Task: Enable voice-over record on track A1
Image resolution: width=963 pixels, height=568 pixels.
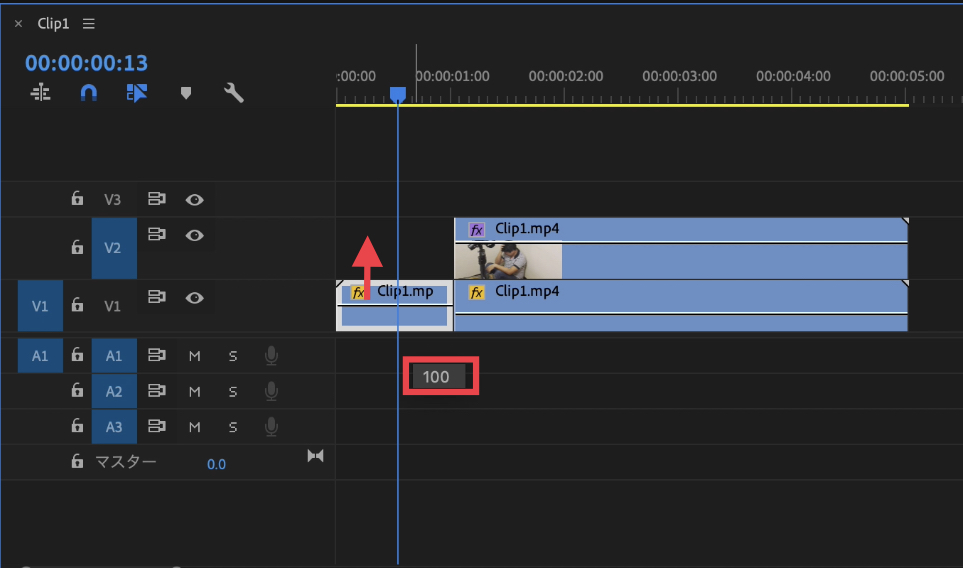Action: (271, 354)
